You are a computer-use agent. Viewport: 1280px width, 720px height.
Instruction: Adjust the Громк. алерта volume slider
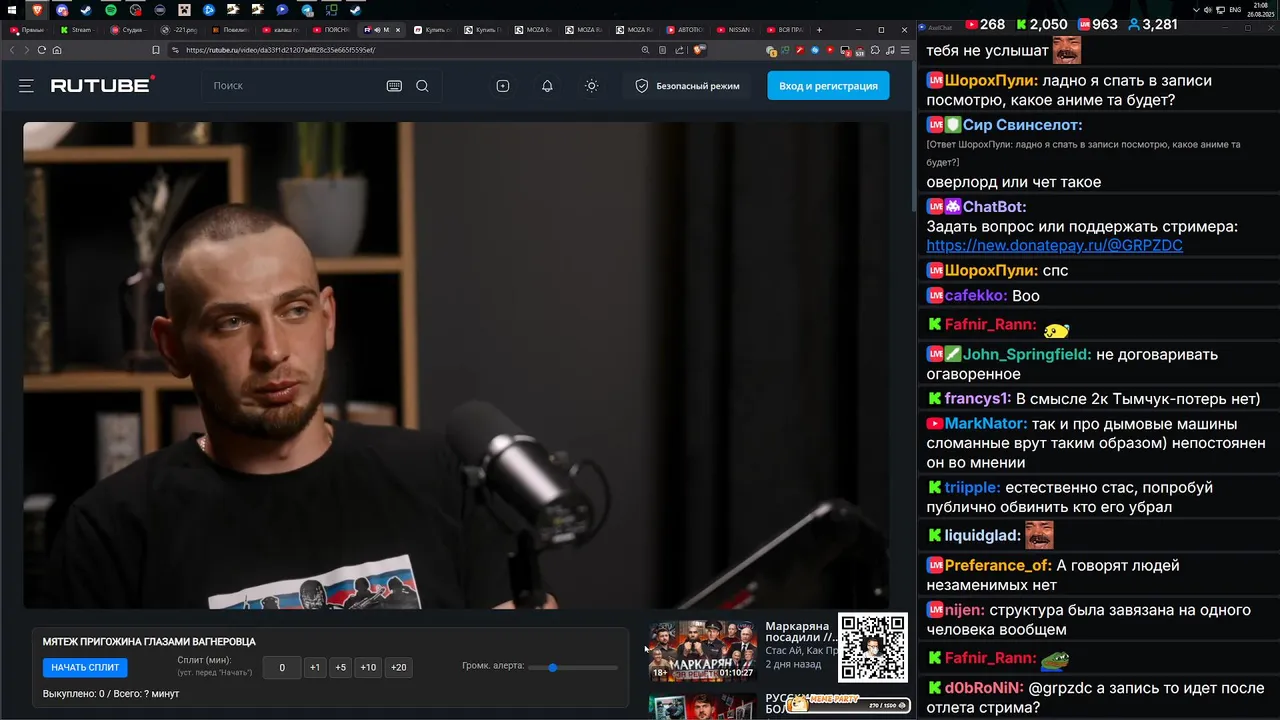click(x=572, y=667)
